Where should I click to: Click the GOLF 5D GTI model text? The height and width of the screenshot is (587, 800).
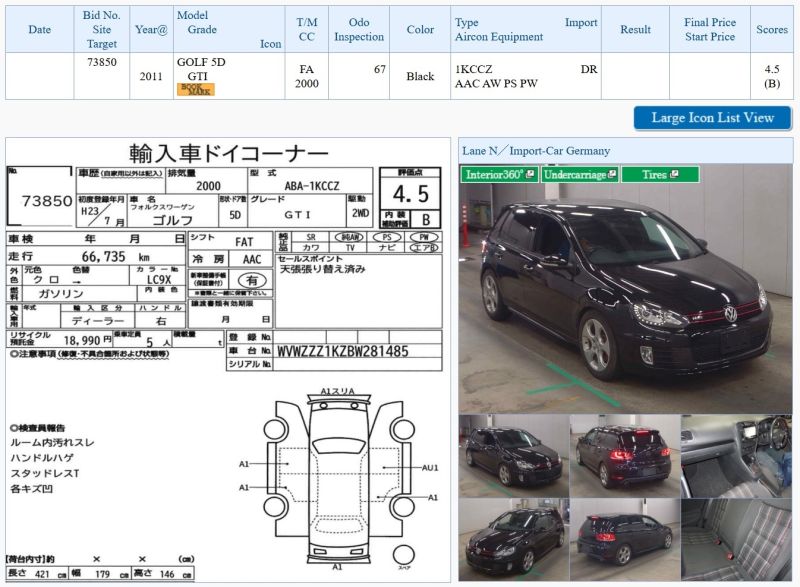coord(201,69)
